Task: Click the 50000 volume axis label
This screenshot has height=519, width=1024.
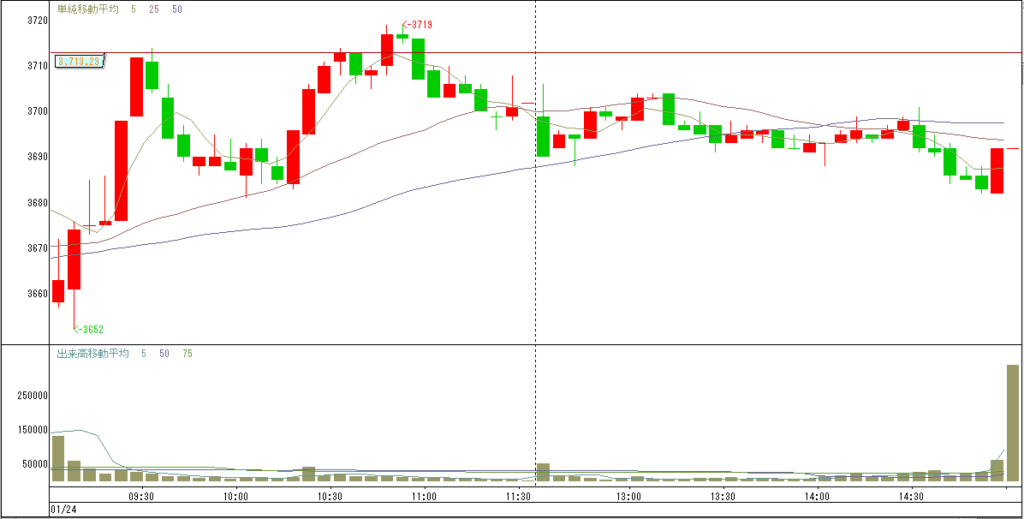Action: [x=36, y=465]
